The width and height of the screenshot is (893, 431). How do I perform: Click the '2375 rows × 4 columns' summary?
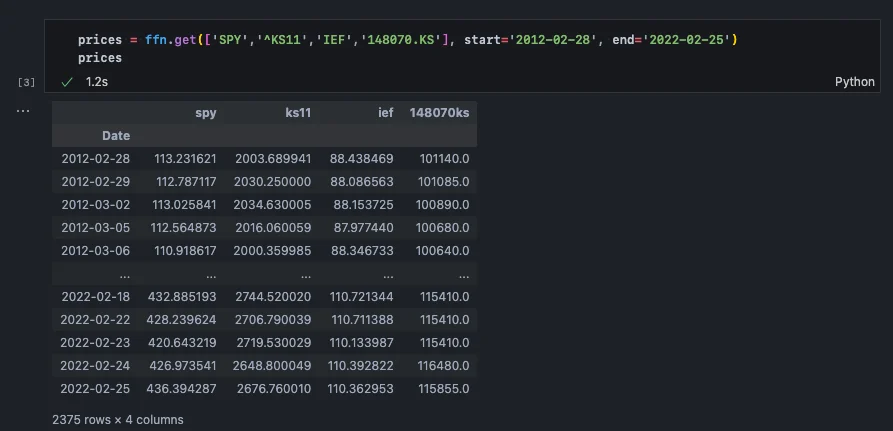coord(118,420)
